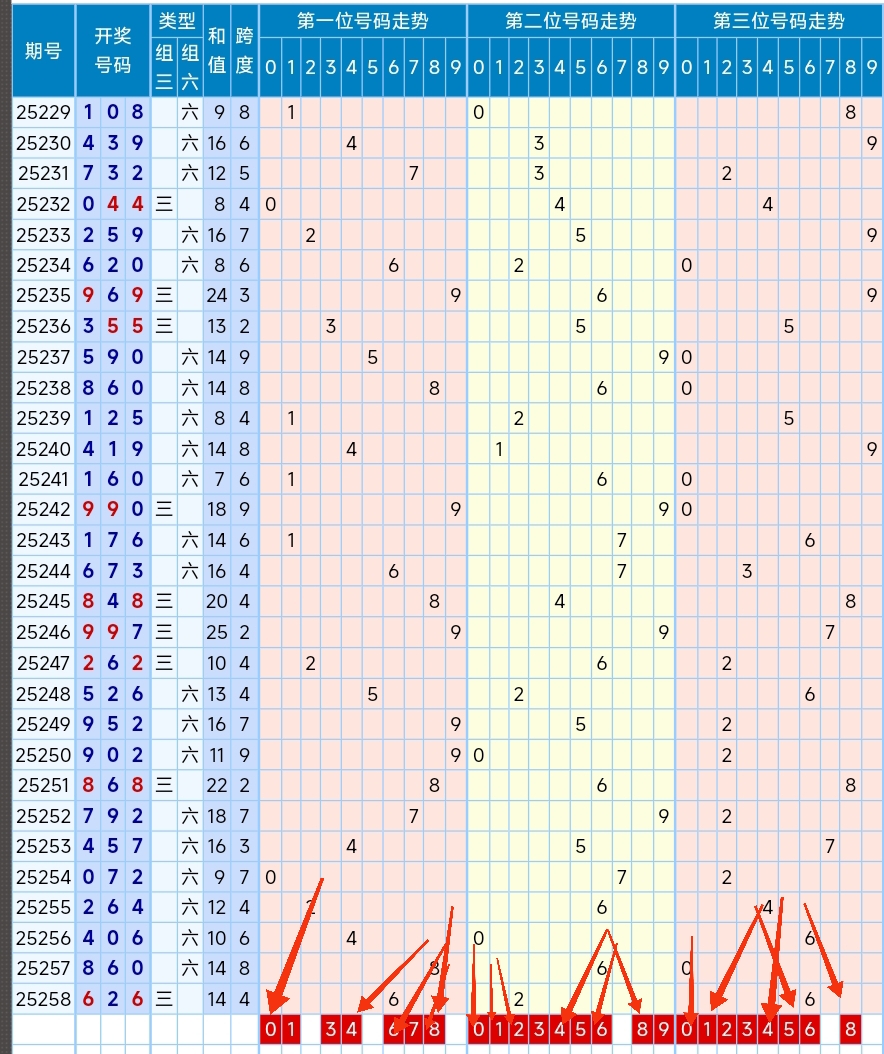The height and width of the screenshot is (1054, 884).
Task: Click digit 9 header under 第一位号码走势
Action: click(456, 67)
